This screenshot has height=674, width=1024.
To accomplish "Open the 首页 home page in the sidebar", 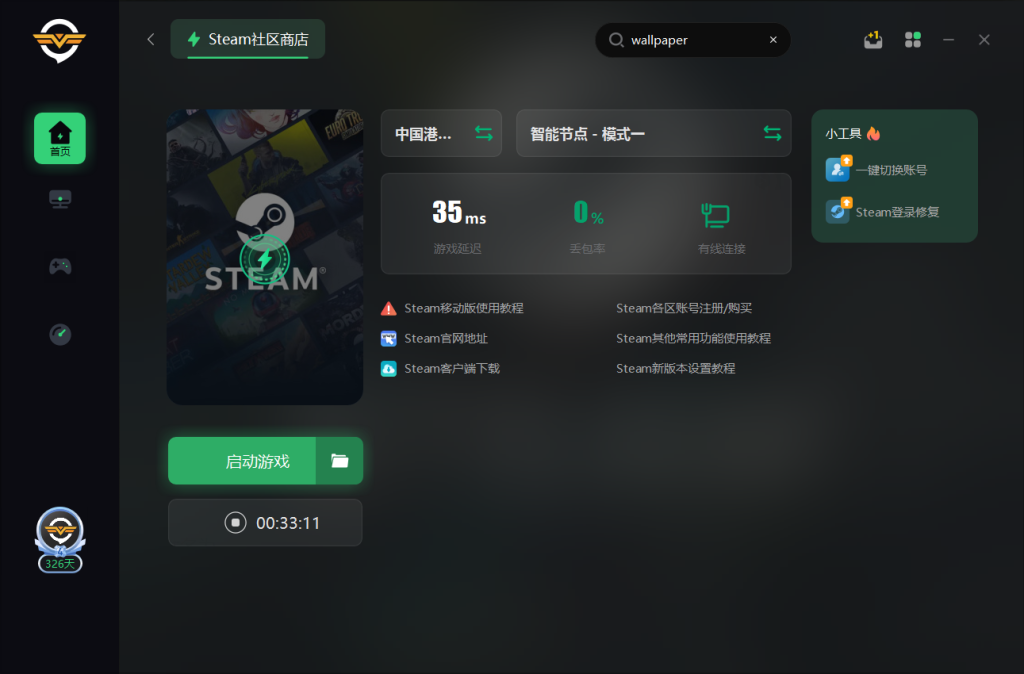I will coord(59,138).
